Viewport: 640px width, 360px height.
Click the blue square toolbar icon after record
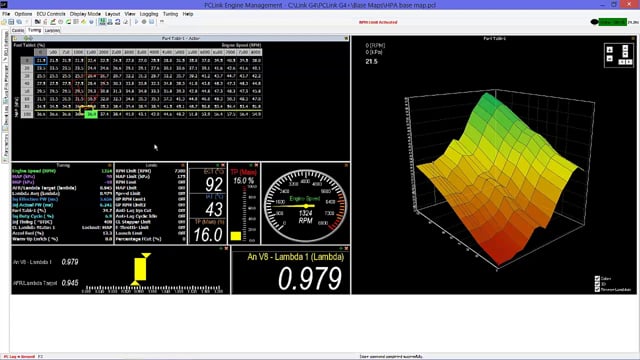pyautogui.click(x=151, y=22)
